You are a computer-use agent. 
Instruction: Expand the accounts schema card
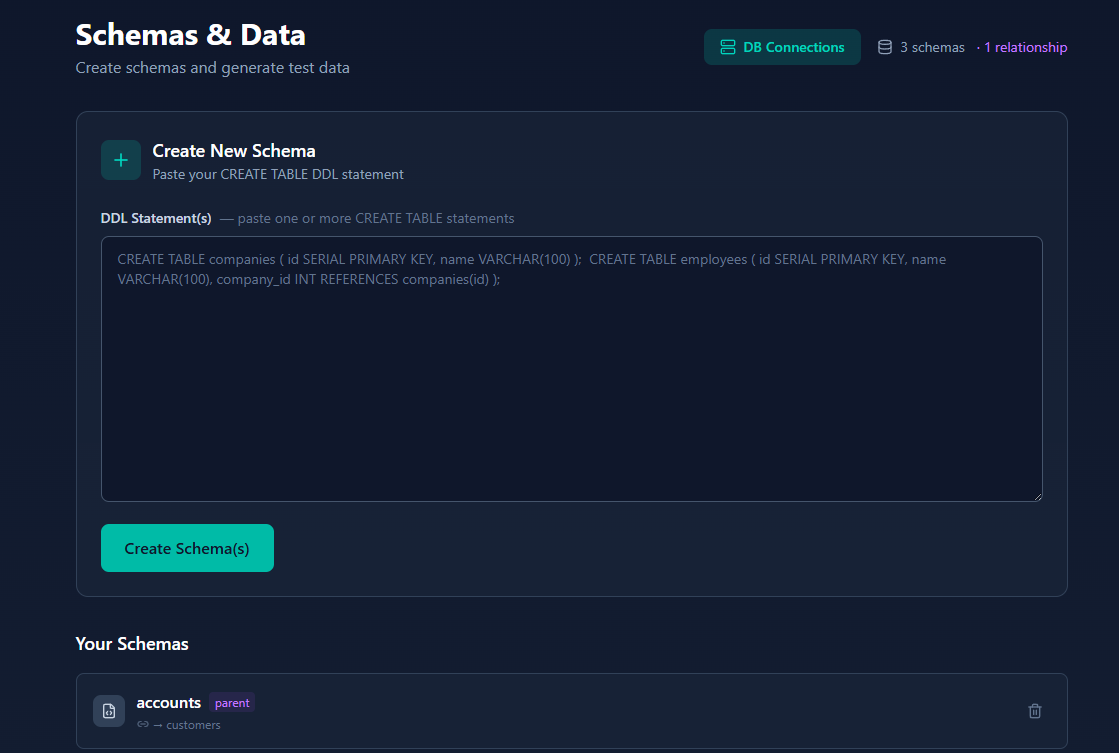click(571, 711)
